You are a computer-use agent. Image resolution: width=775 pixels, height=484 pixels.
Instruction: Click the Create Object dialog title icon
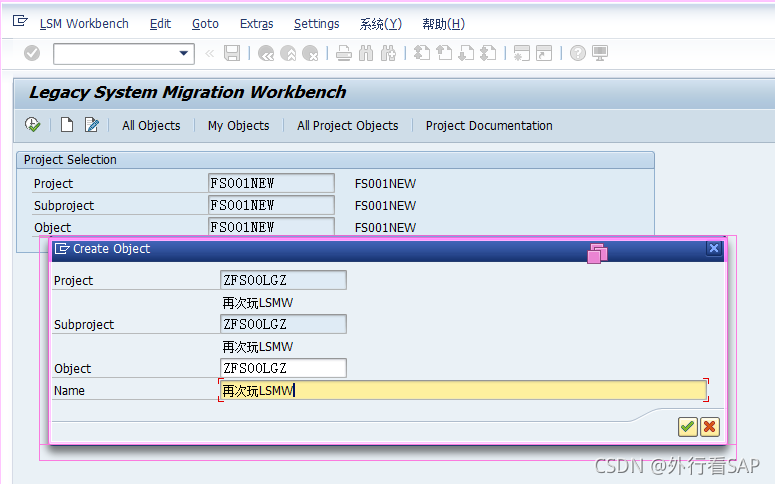(62, 249)
